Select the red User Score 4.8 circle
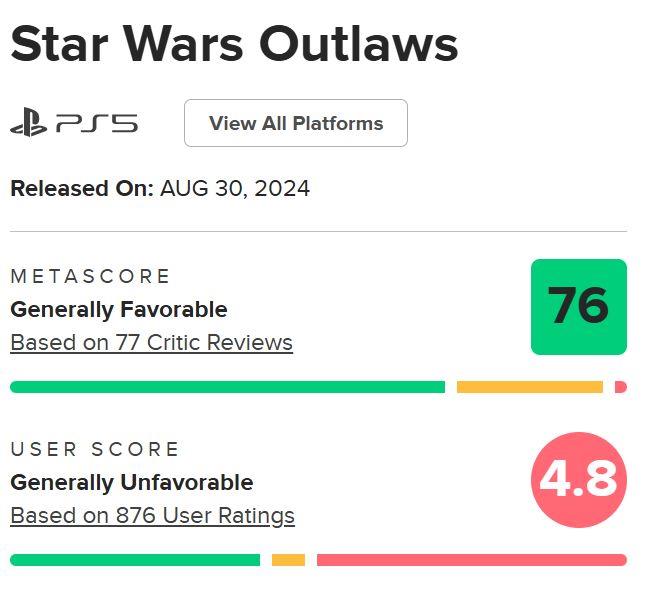Image resolution: width=649 pixels, height=596 pixels. [579, 480]
